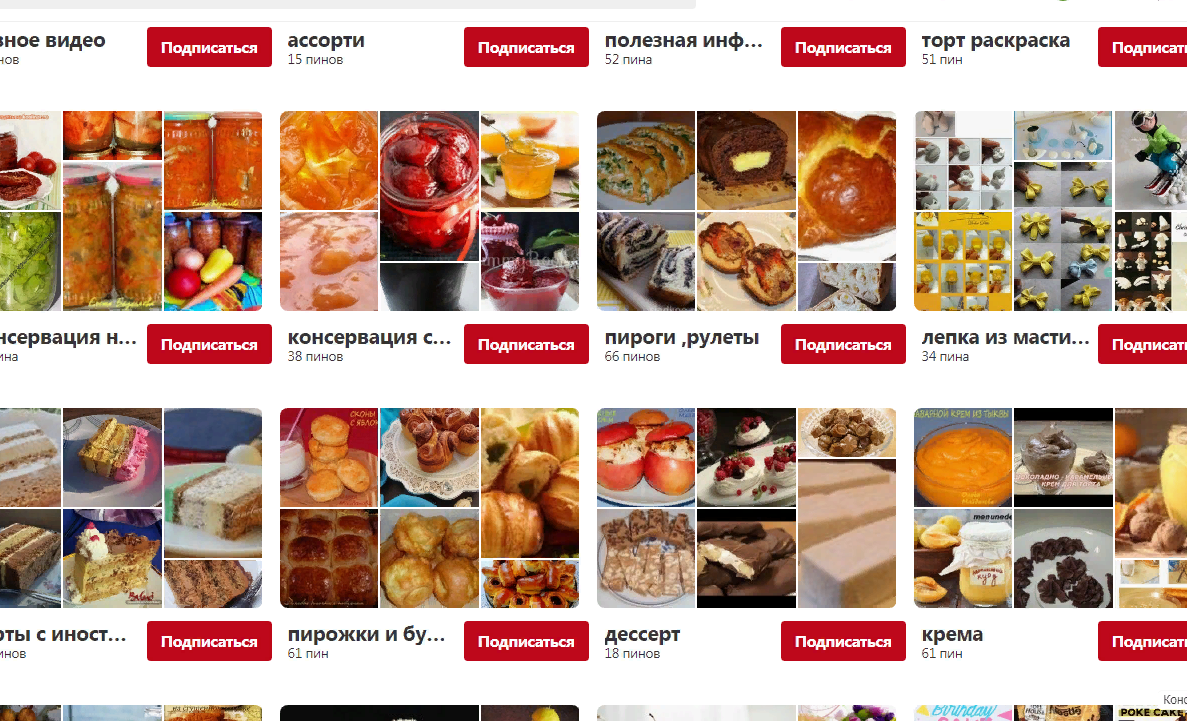The width and height of the screenshot is (1187, 721).
Task: Open strawberry jam jar thumbnail
Action: coord(429,186)
